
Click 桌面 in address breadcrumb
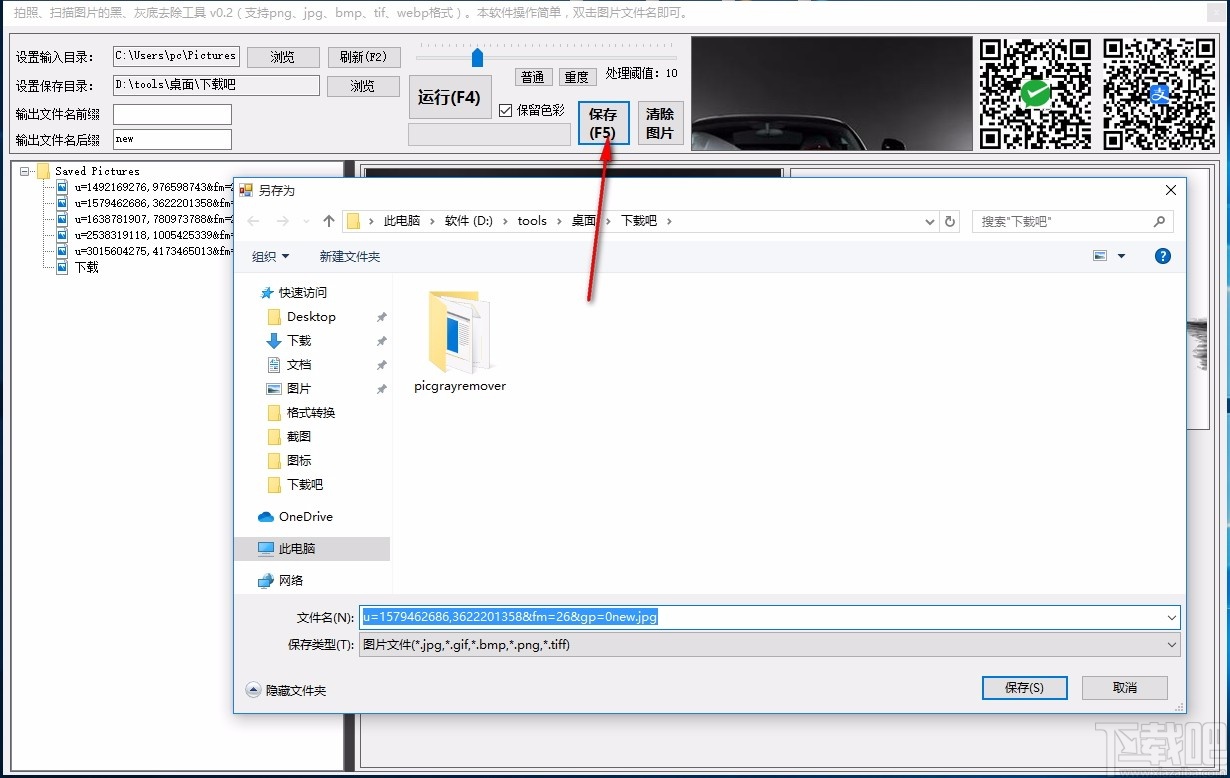click(584, 221)
